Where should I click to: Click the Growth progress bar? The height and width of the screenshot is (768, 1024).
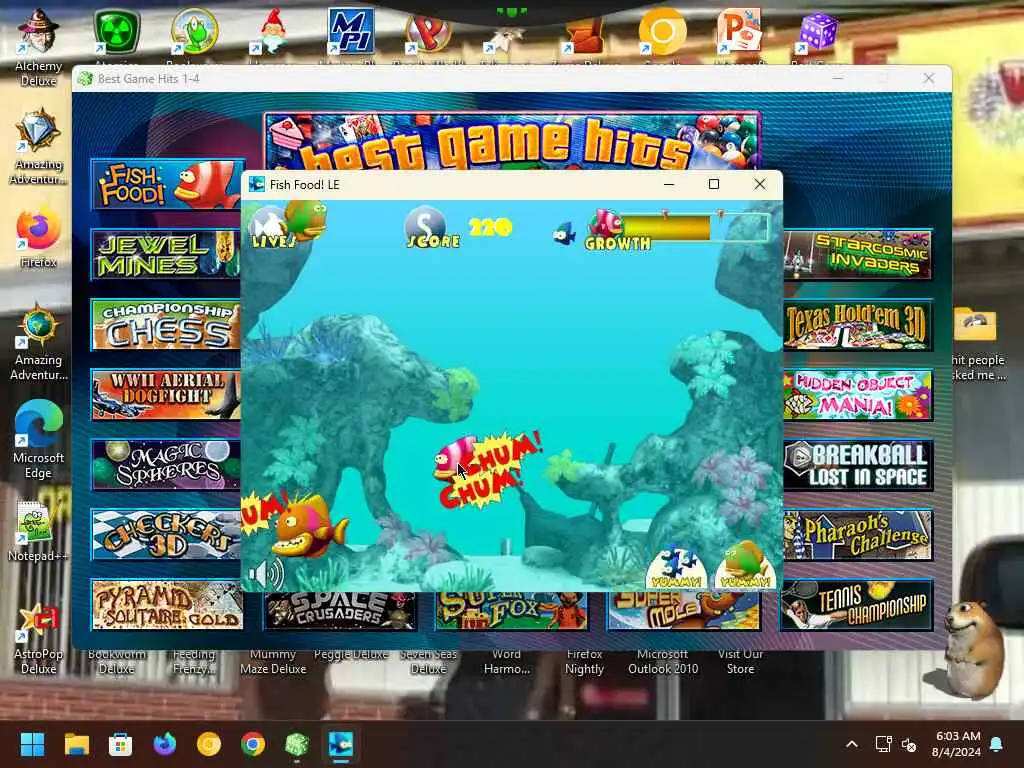[x=695, y=227]
